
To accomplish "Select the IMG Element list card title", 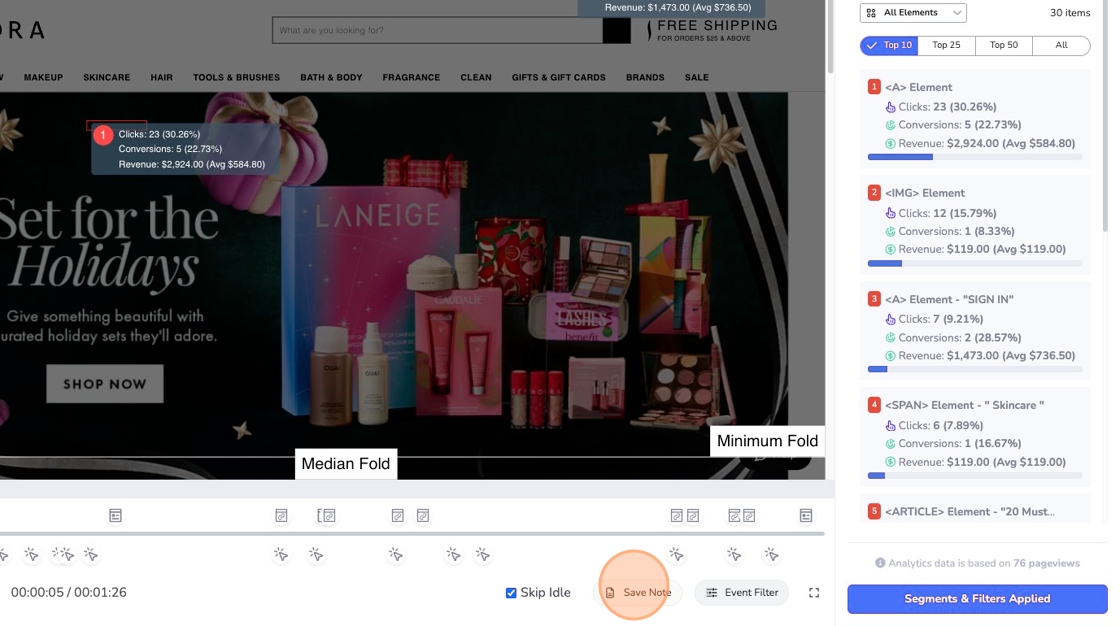I will pyautogui.click(x=924, y=193).
